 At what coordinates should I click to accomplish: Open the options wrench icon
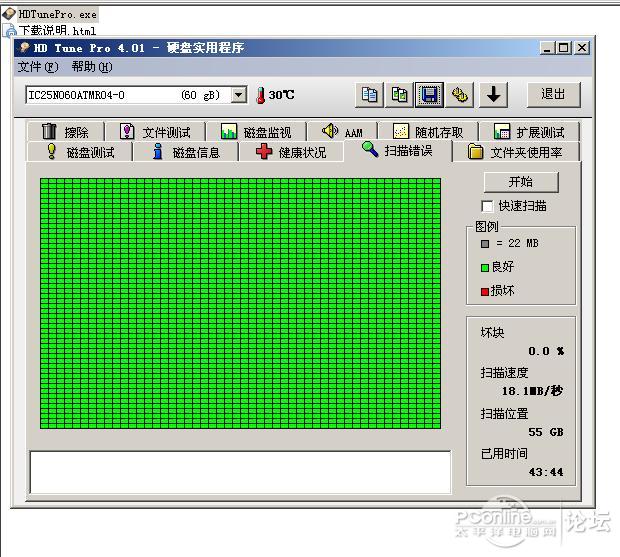pyautogui.click(x=459, y=95)
